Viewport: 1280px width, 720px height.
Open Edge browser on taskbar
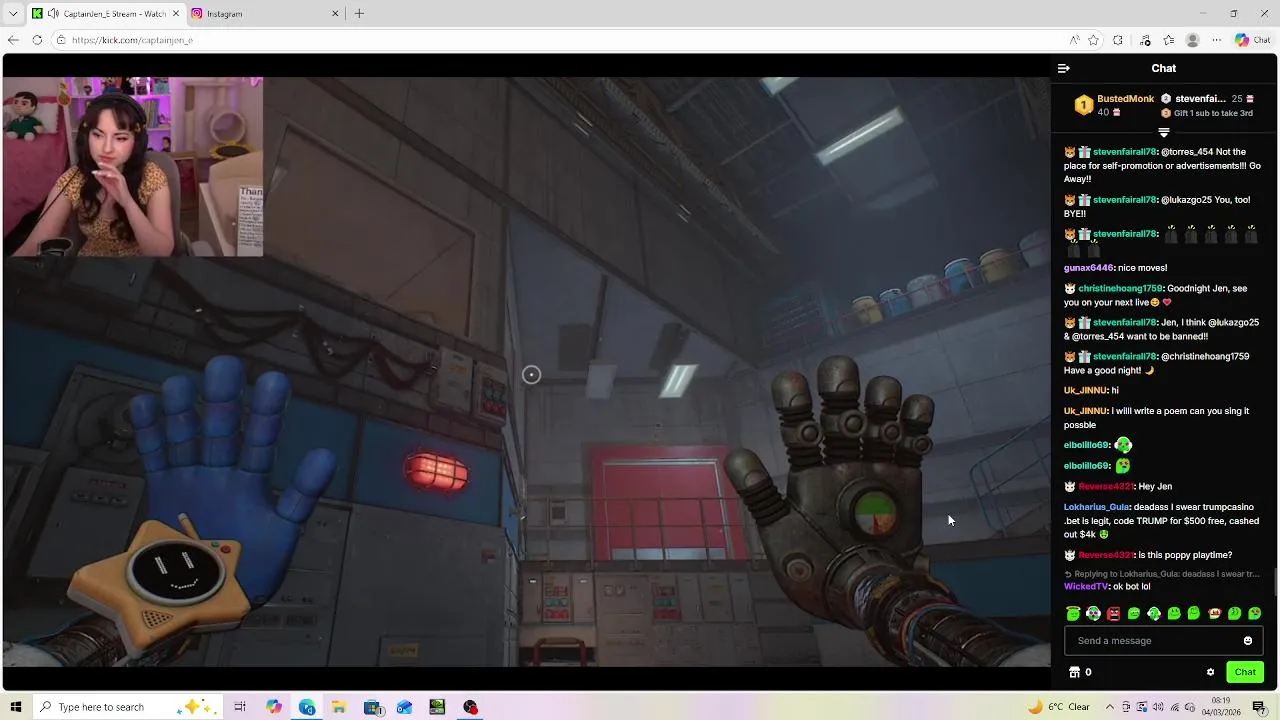coord(307,707)
